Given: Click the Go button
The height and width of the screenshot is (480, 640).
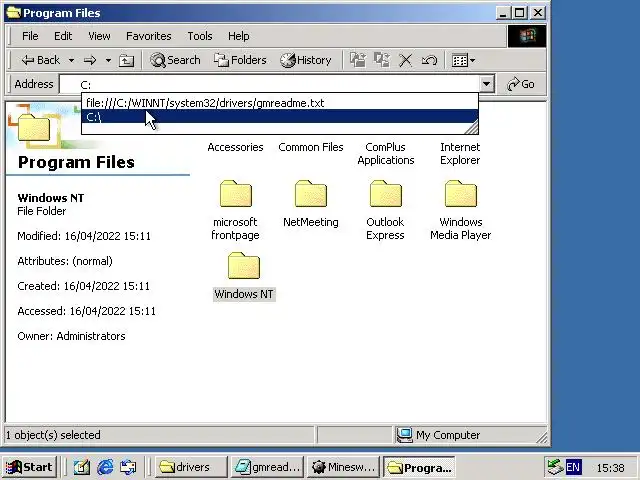Looking at the screenshot, I should point(521,84).
